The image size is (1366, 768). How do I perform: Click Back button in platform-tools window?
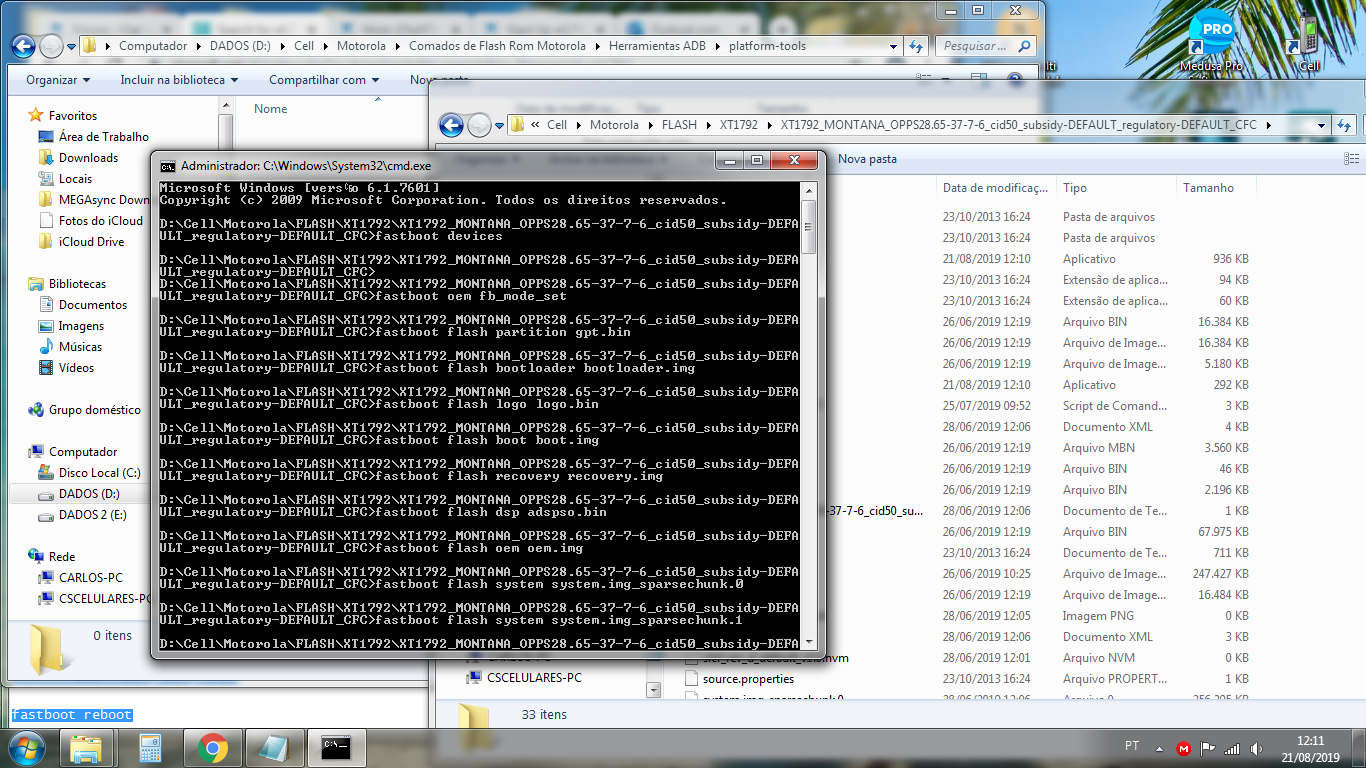point(23,46)
